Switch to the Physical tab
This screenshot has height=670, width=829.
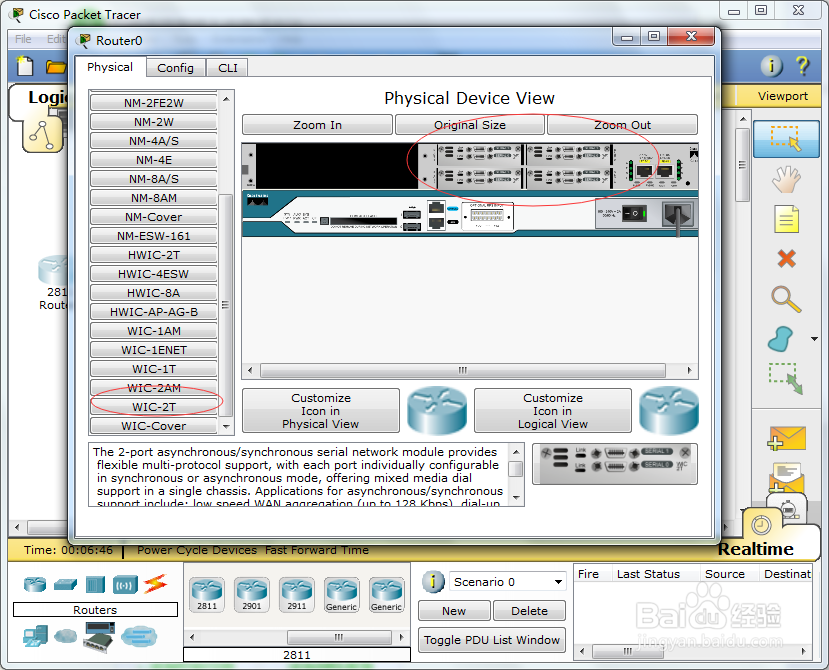pyautogui.click(x=110, y=67)
